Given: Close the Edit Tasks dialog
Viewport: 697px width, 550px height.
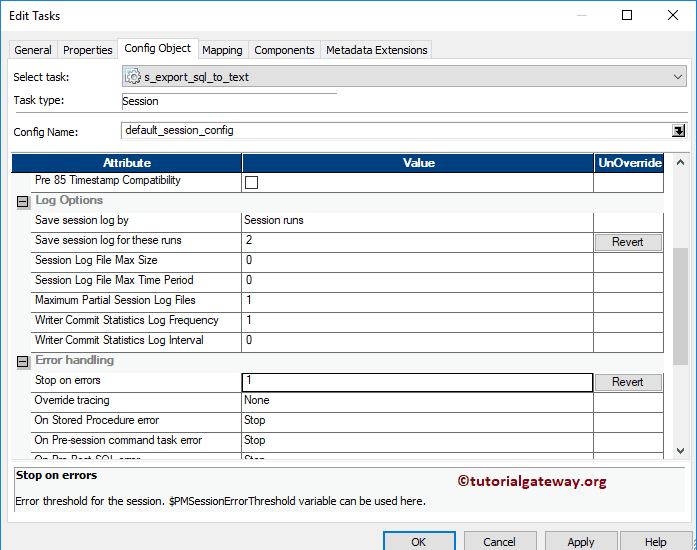Looking at the screenshot, I should [x=673, y=15].
